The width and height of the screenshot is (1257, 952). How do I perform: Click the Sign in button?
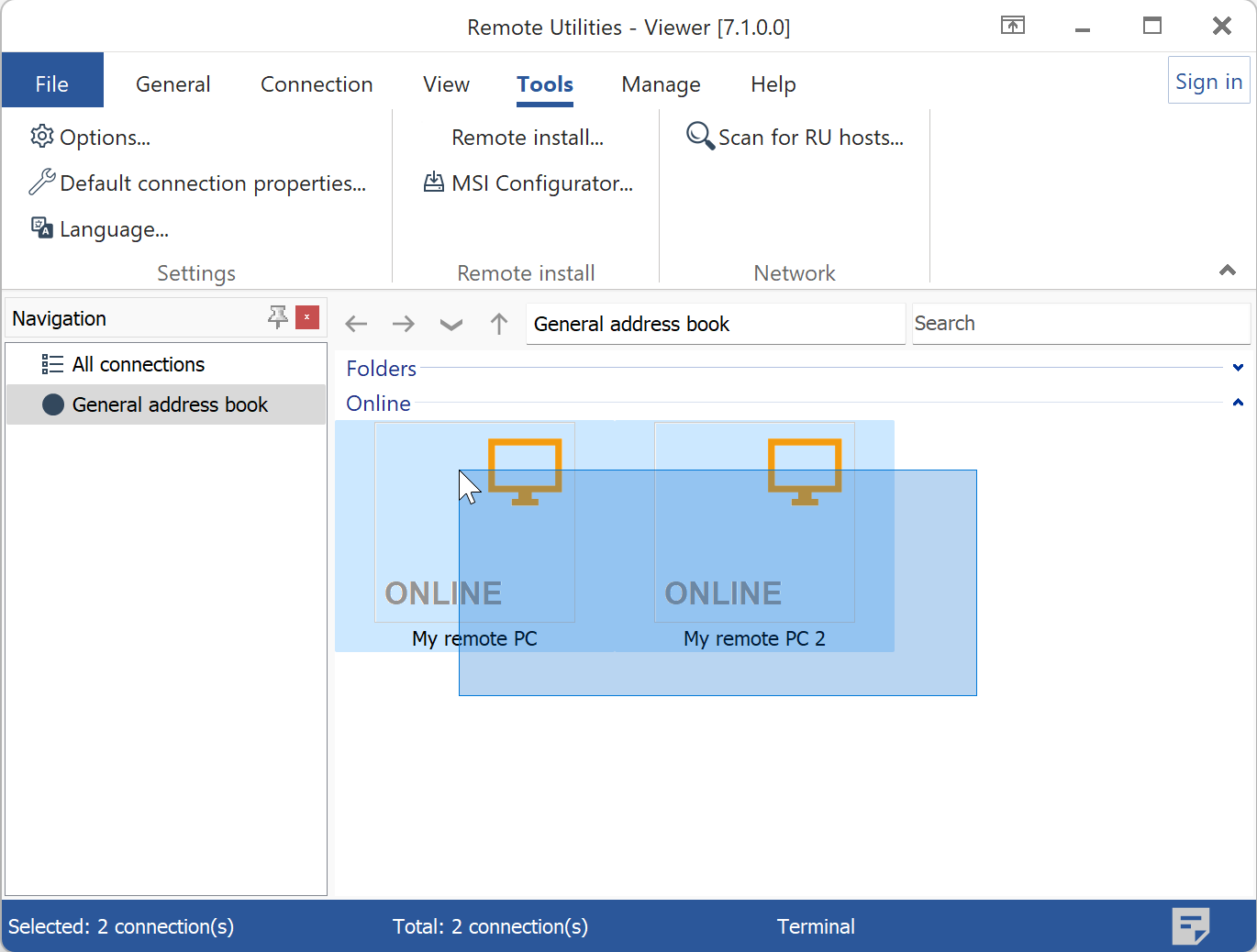[x=1208, y=82]
